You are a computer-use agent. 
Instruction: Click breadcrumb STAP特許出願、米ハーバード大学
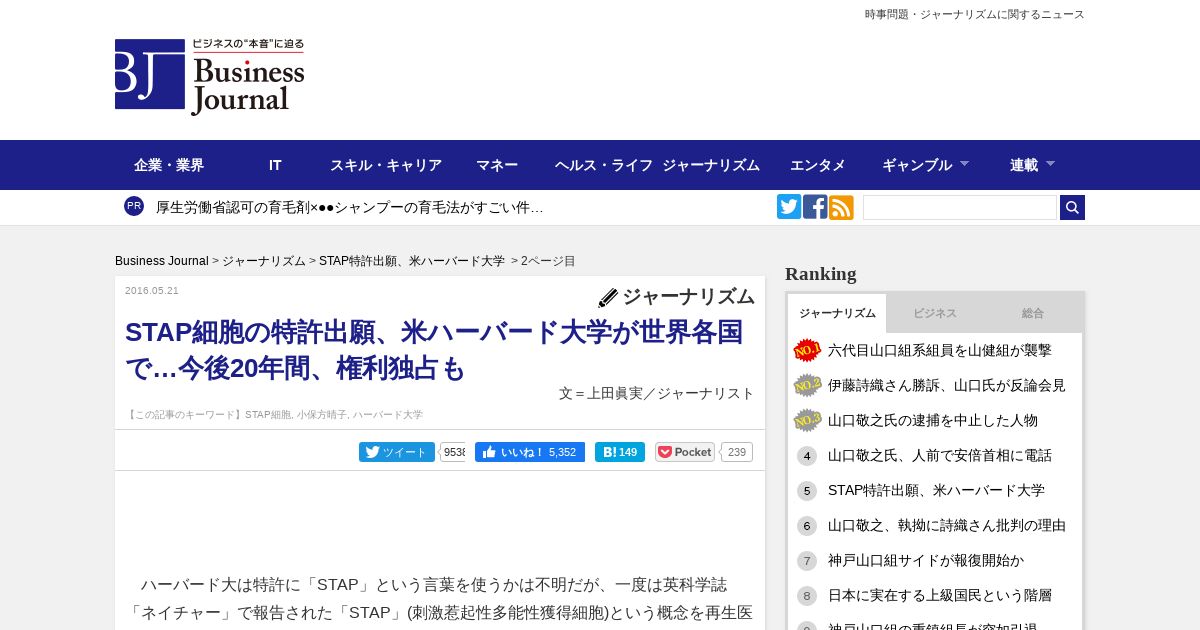point(412,261)
